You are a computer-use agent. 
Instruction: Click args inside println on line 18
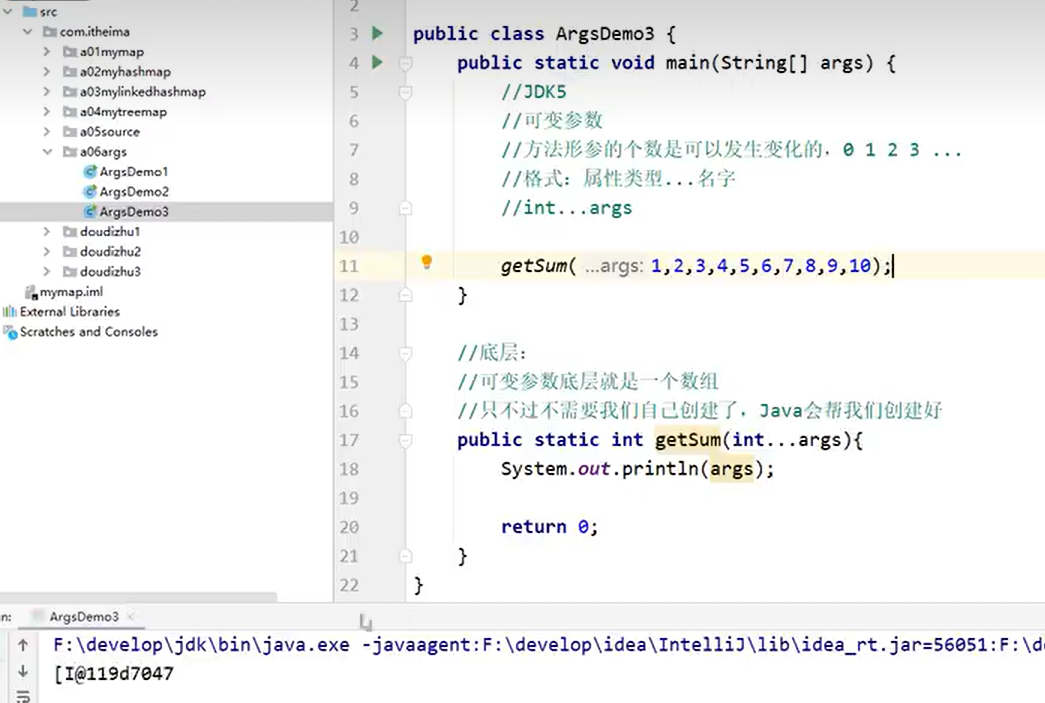click(x=731, y=469)
